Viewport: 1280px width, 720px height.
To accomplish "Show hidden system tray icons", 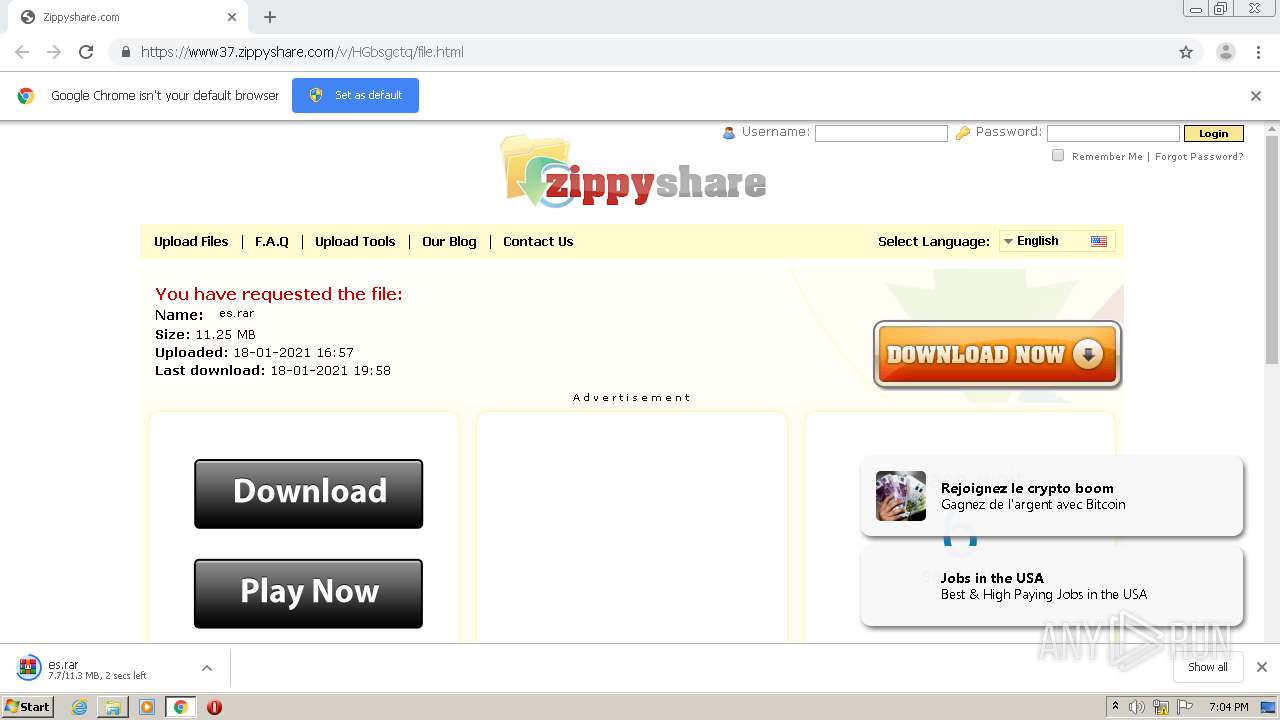I will tap(1115, 707).
